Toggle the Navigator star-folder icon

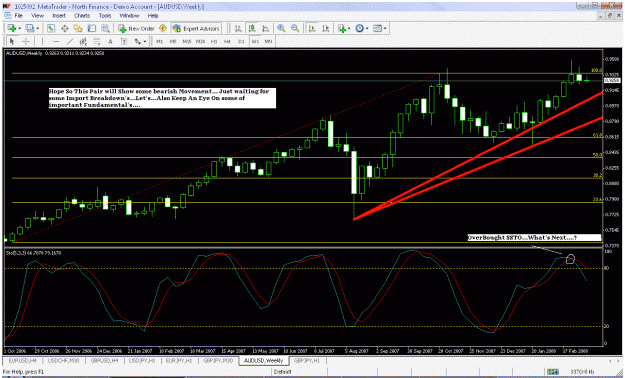pyautogui.click(x=78, y=28)
